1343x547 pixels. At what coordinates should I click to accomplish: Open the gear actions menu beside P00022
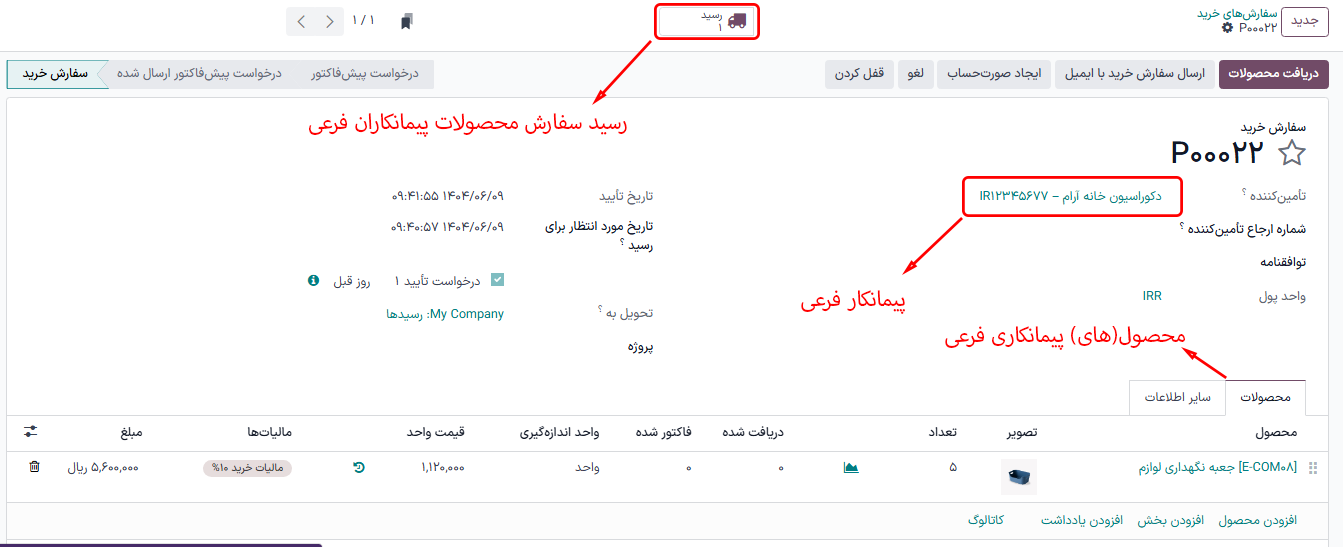pyautogui.click(x=1227, y=28)
